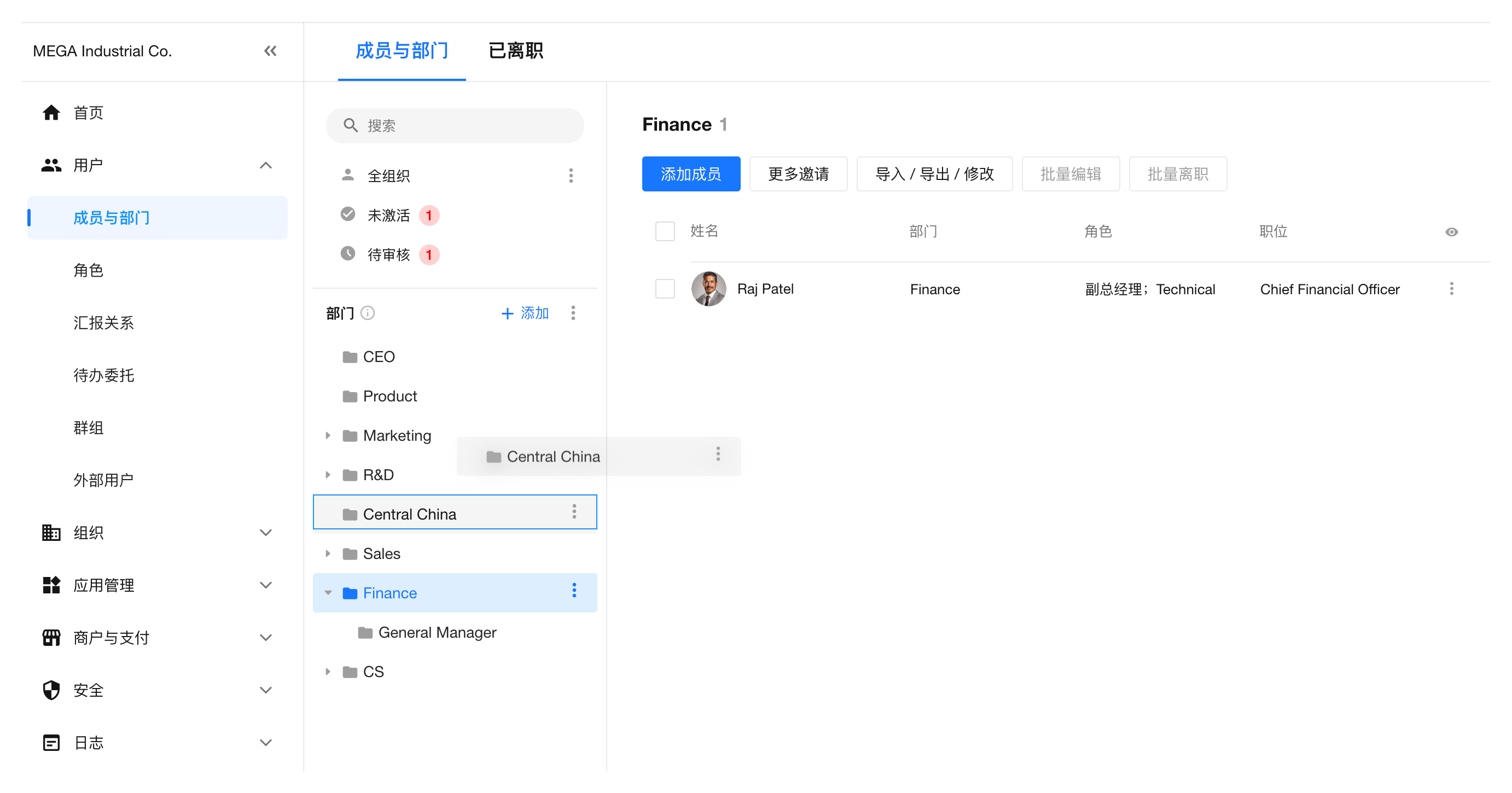Click the 安全 shield icon
Image resolution: width=1512 pixels, height=793 pixels.
coord(51,690)
